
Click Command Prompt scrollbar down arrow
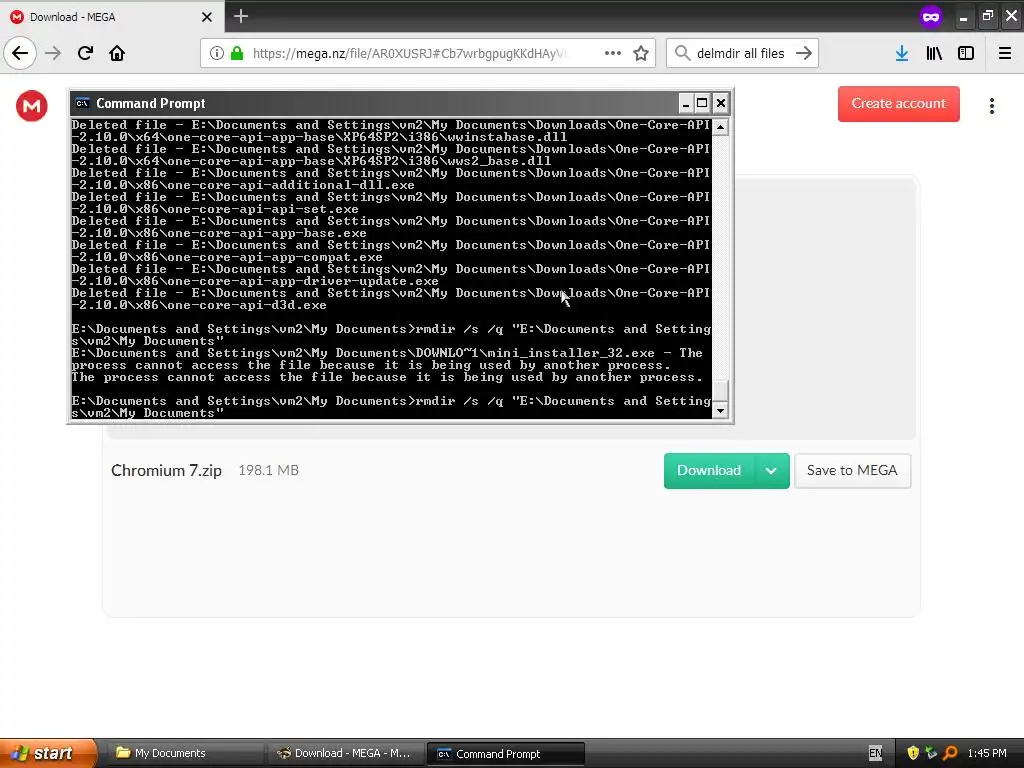[x=720, y=410]
